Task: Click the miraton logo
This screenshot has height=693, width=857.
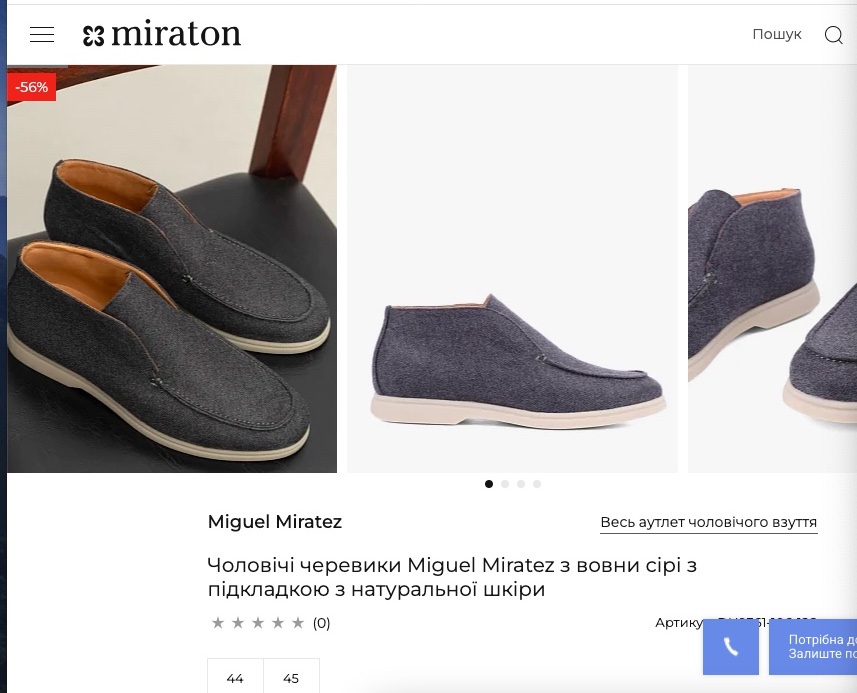Action: (162, 35)
